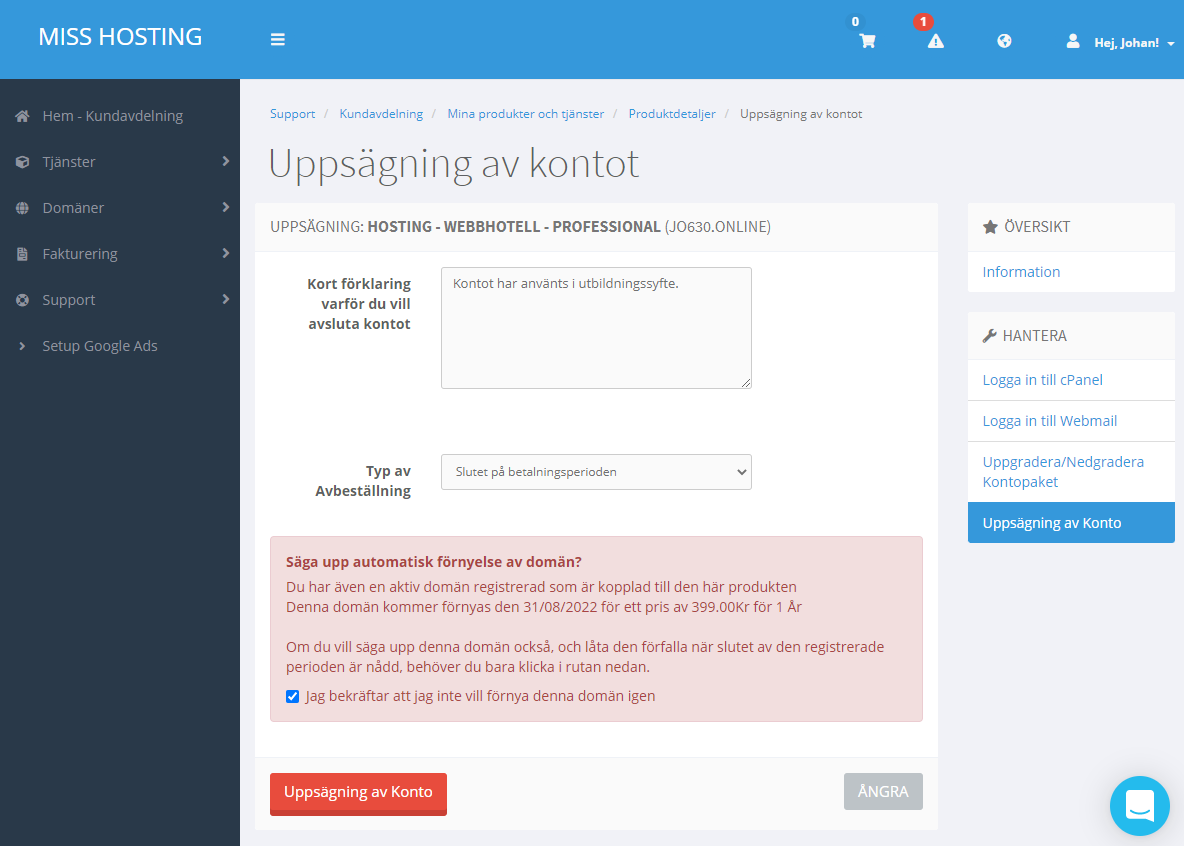Click the home icon in sidebar
1184x846 pixels.
click(23, 116)
